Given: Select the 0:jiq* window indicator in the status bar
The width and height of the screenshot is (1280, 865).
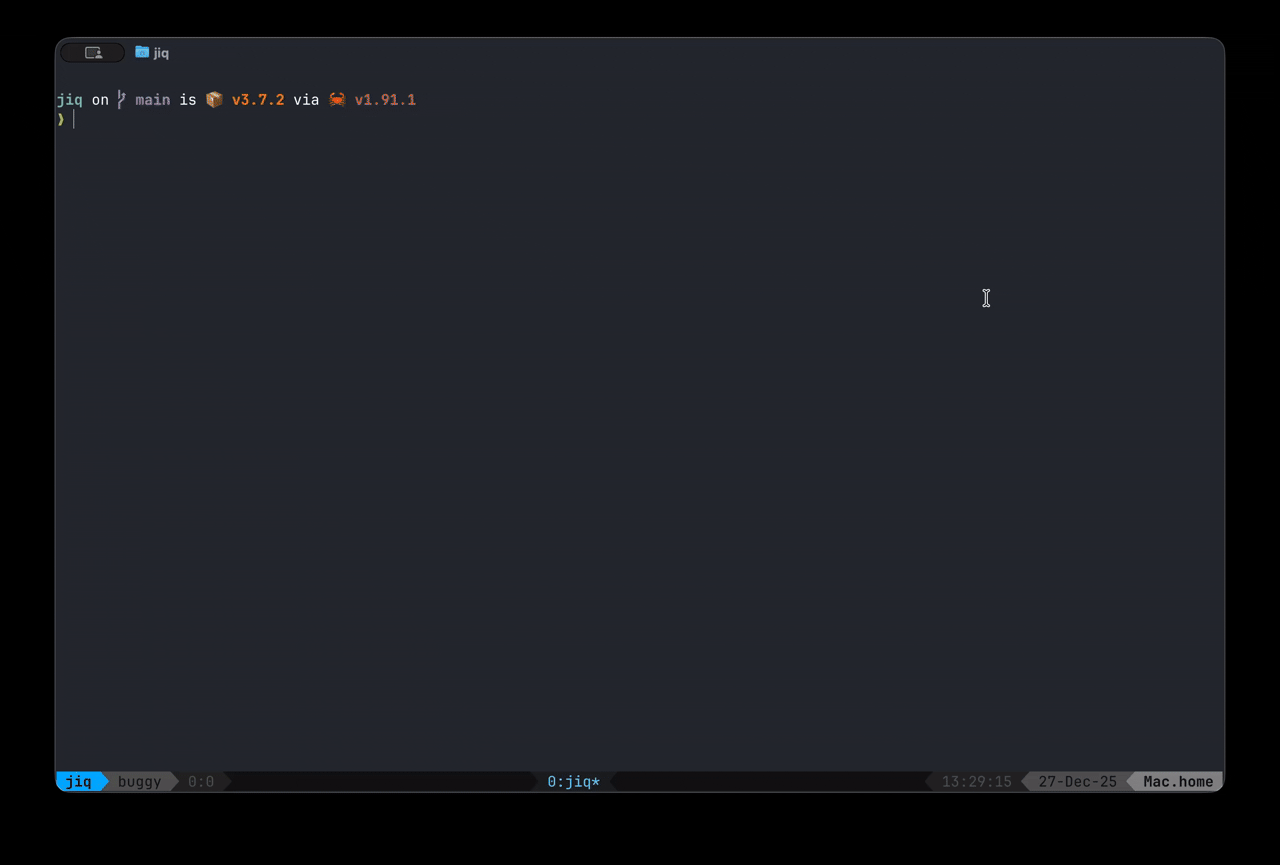Looking at the screenshot, I should click(572, 781).
